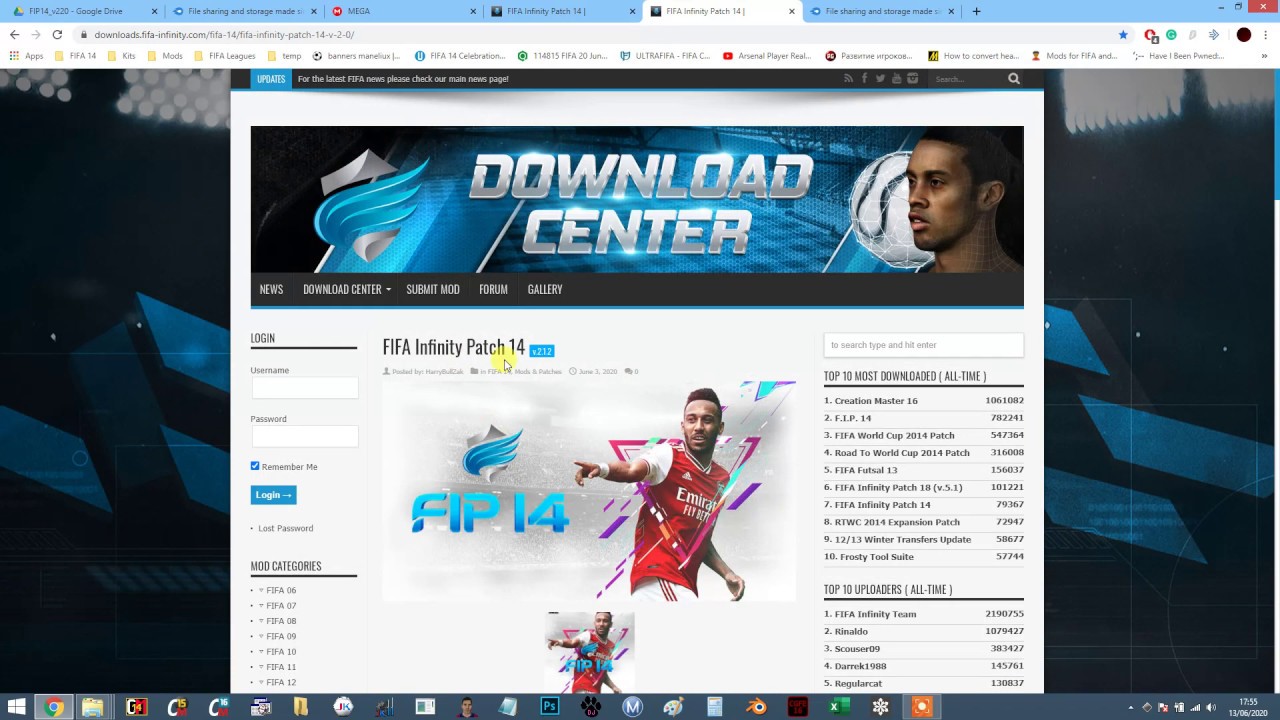Open the Grammarly extension icon
Image resolution: width=1280 pixels, height=720 pixels.
pos(1171,34)
